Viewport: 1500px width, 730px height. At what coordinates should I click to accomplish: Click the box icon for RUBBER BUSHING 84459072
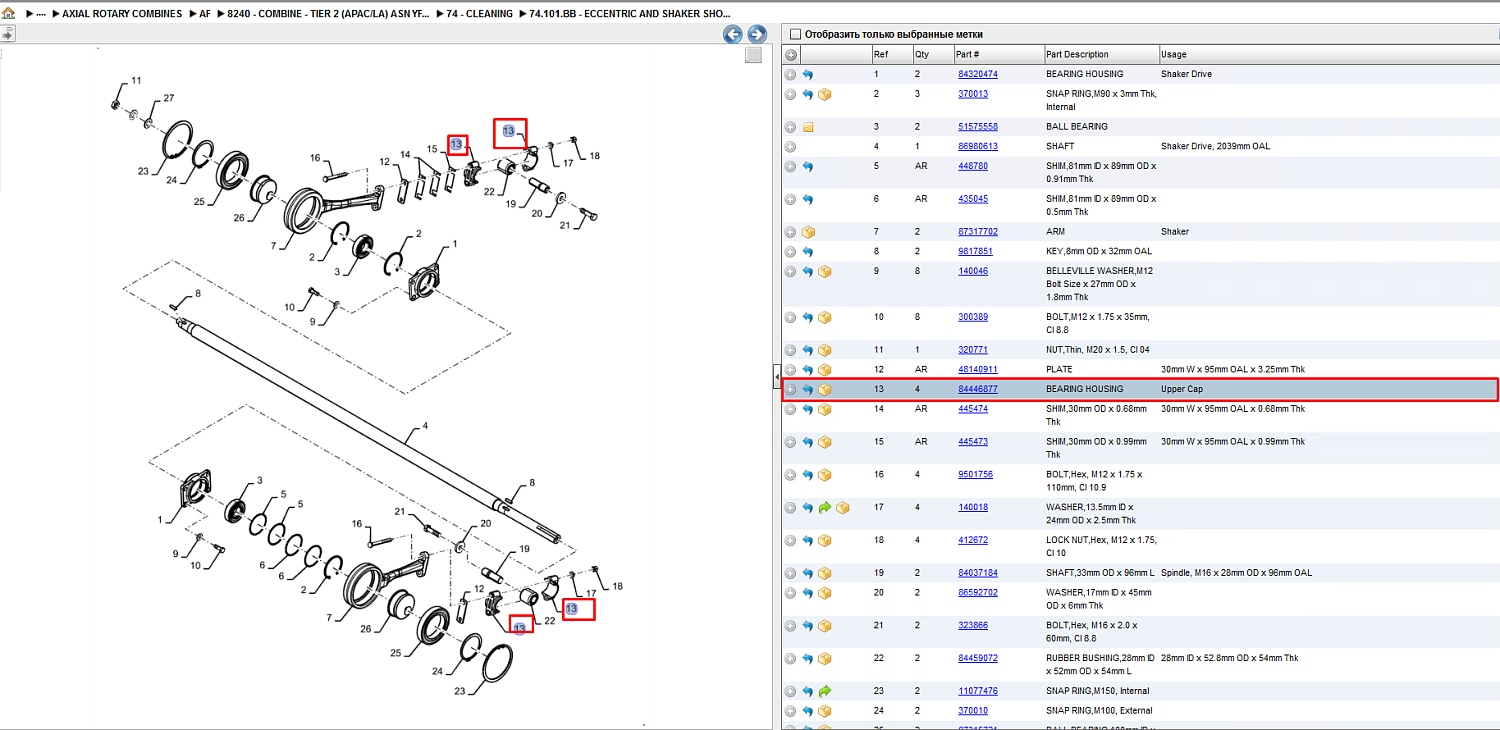(x=825, y=659)
